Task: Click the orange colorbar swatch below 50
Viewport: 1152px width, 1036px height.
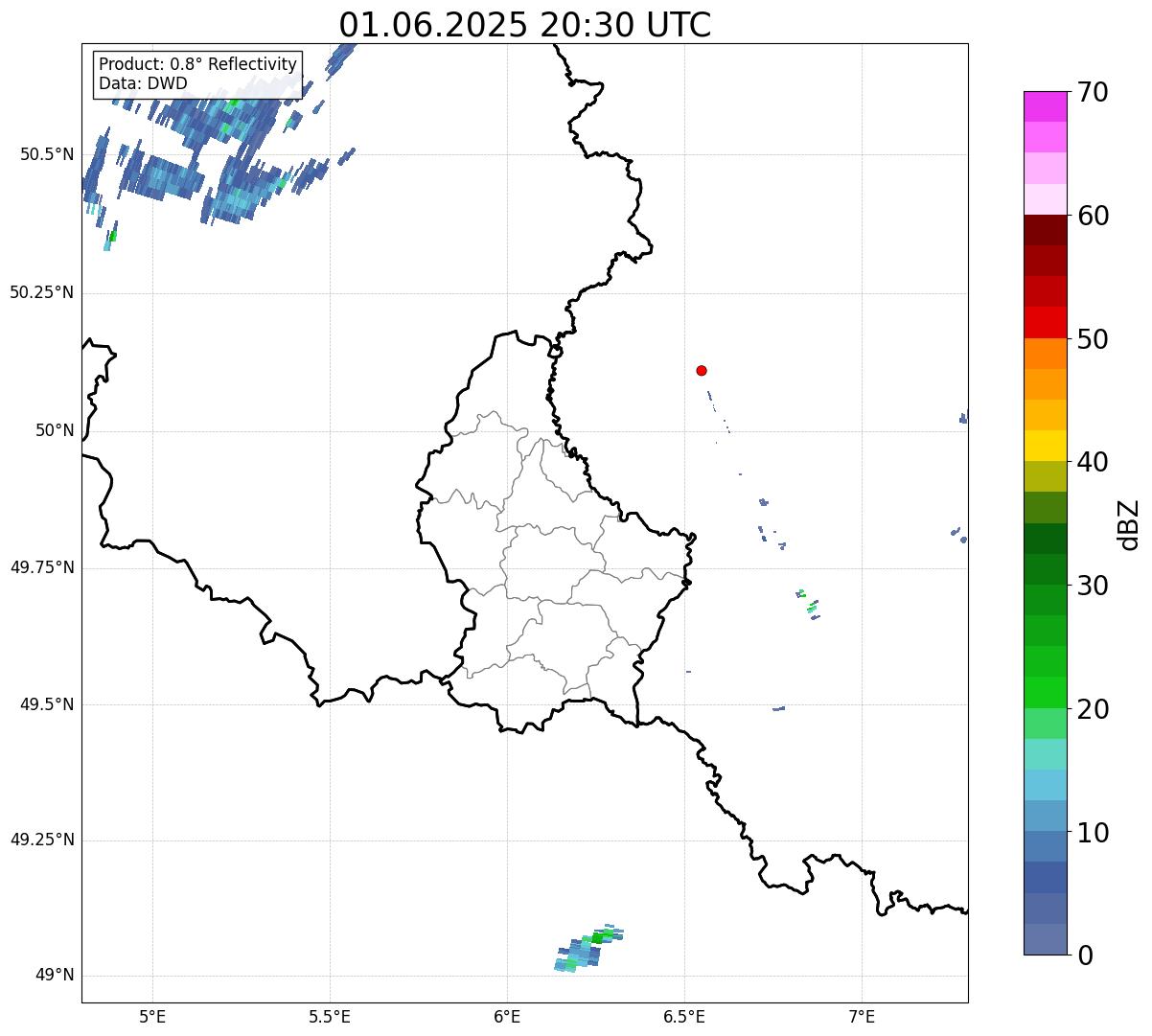Action: tap(1045, 354)
